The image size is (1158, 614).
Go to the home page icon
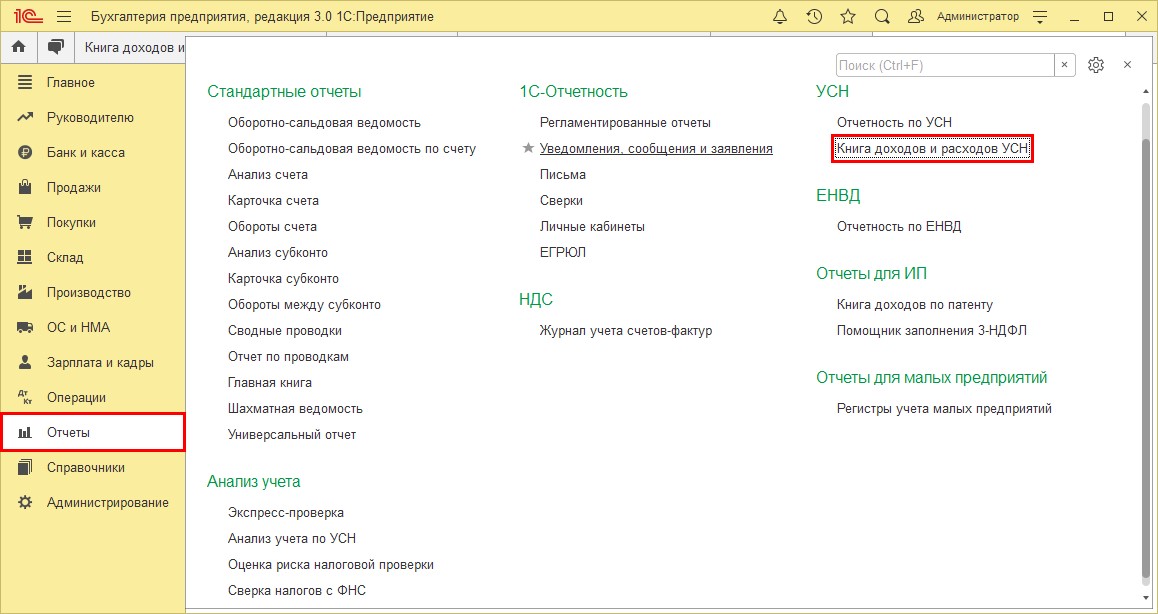point(19,47)
